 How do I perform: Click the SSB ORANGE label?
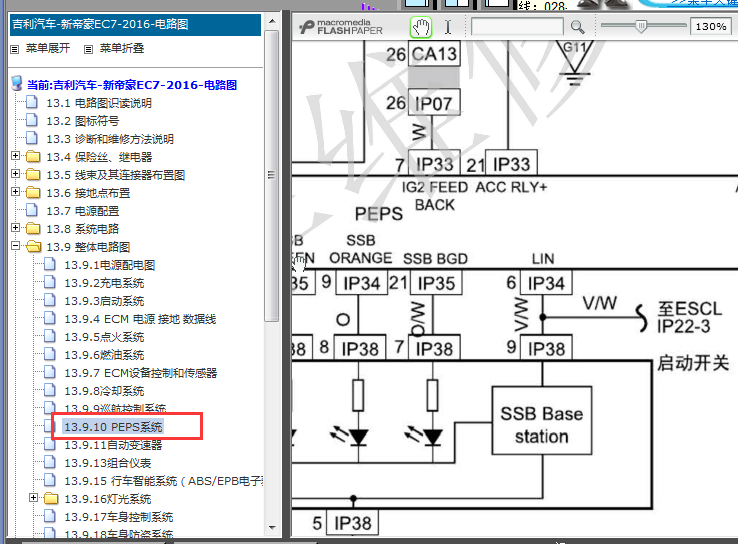pos(361,249)
